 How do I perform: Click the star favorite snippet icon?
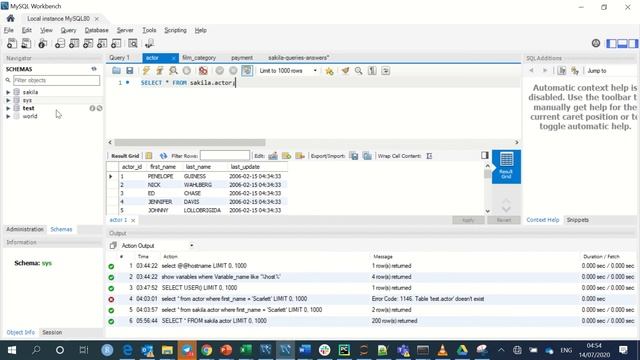point(329,71)
